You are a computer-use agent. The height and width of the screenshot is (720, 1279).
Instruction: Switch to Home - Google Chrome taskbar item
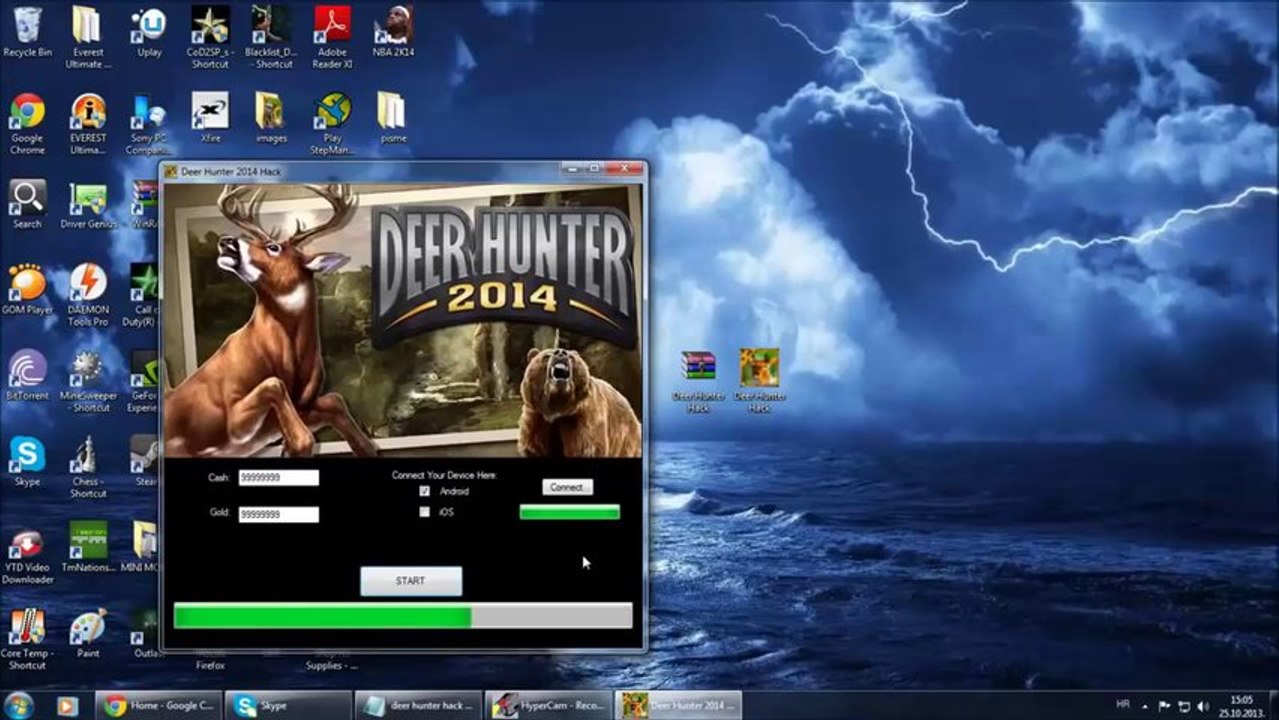(x=158, y=705)
